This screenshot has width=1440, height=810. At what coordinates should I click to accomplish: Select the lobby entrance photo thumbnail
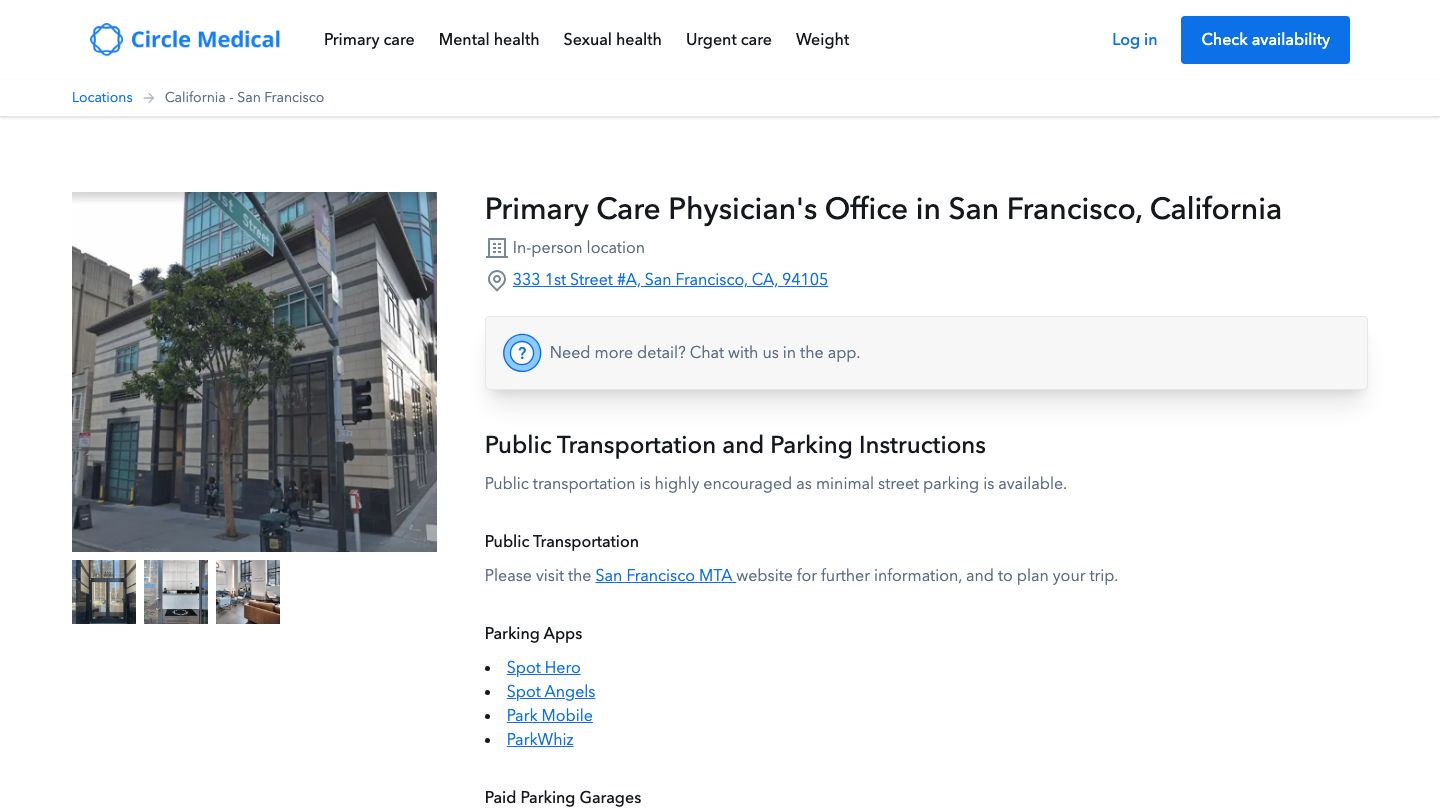tap(103, 591)
